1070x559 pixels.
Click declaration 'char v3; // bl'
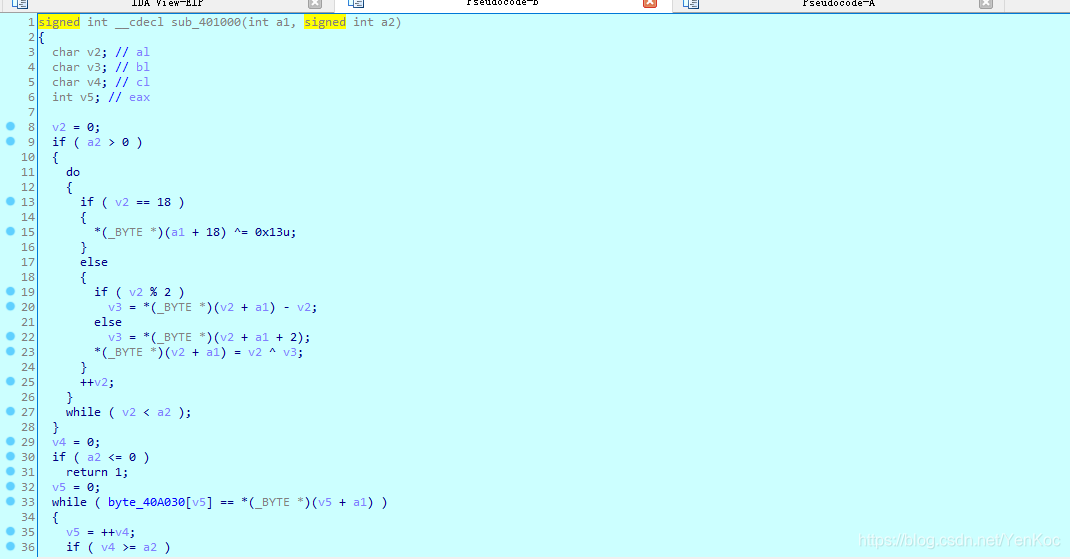[101, 67]
